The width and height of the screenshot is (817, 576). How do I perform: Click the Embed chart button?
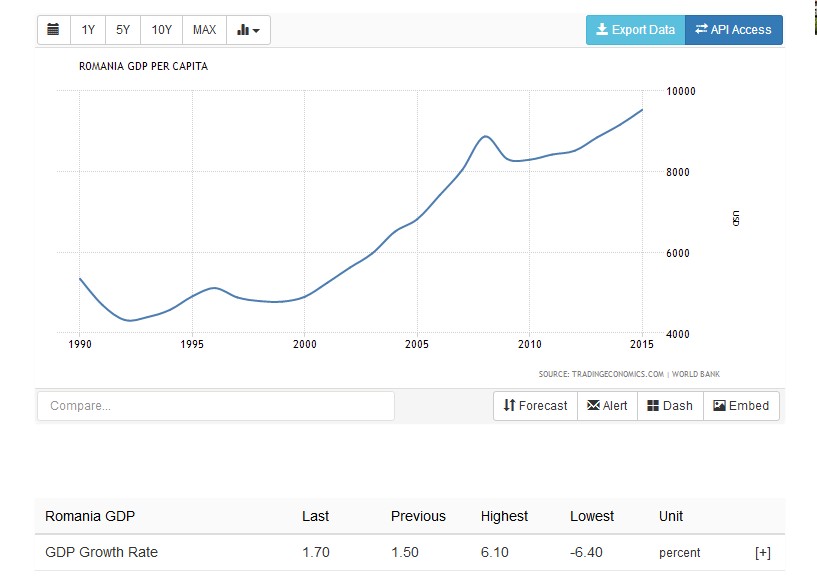pos(741,406)
